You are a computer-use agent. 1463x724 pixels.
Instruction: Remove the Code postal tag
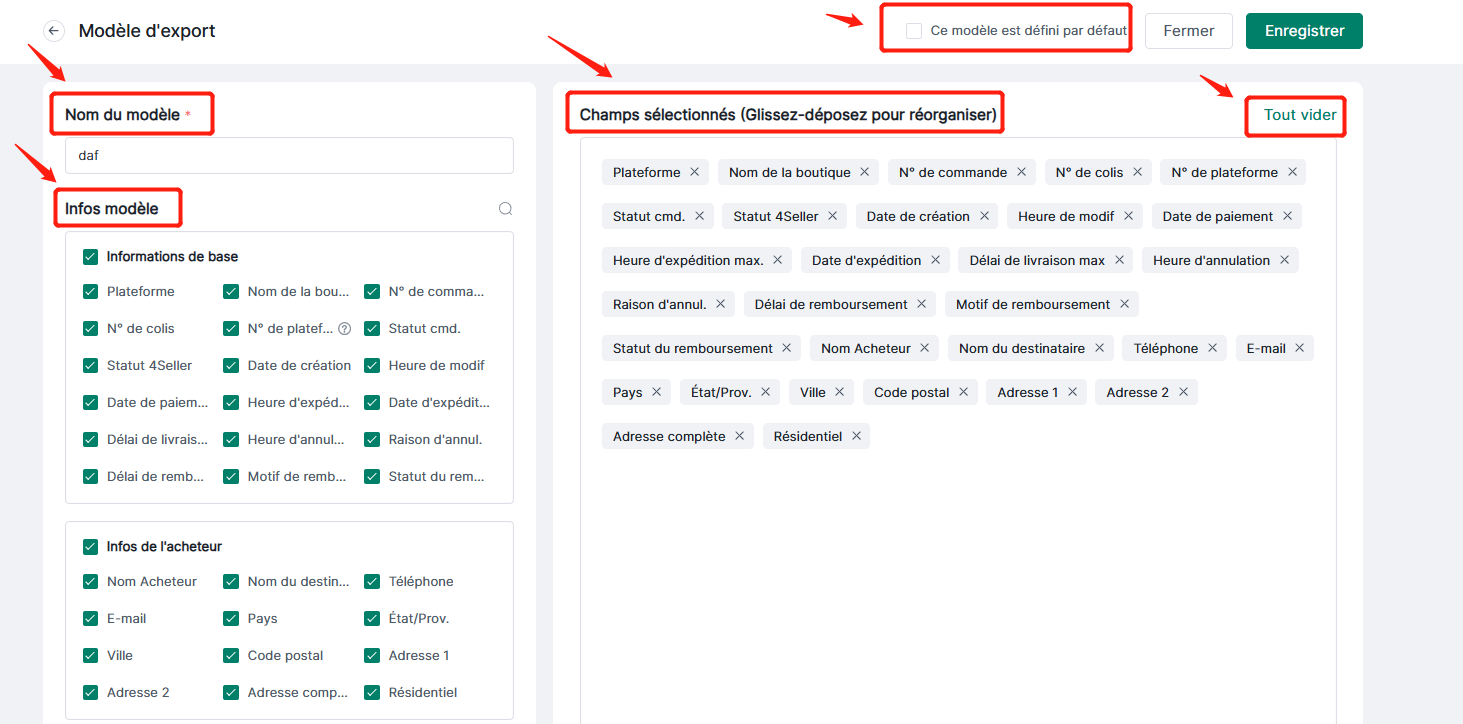coord(963,392)
